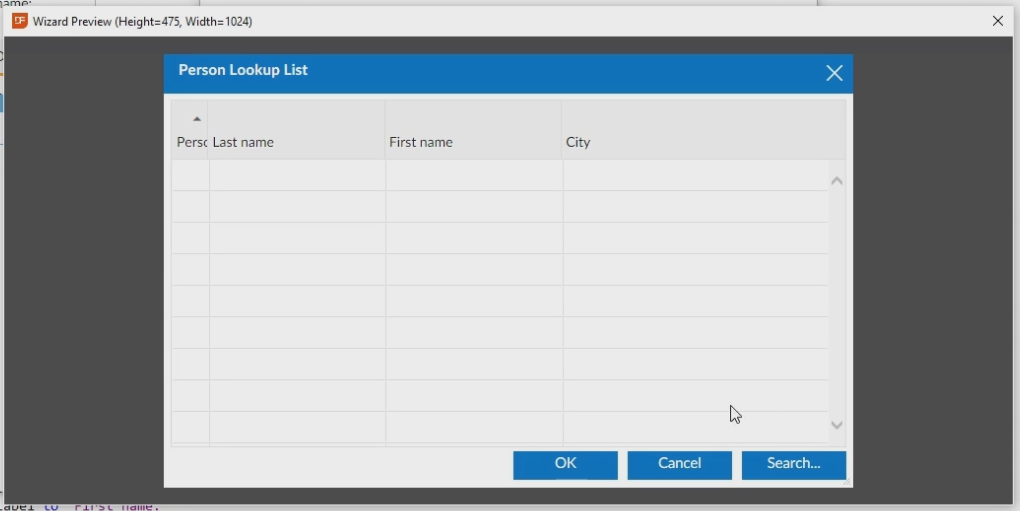The width and height of the screenshot is (1020, 511).
Task: Click the list's scroll down arrow
Action: tap(837, 425)
